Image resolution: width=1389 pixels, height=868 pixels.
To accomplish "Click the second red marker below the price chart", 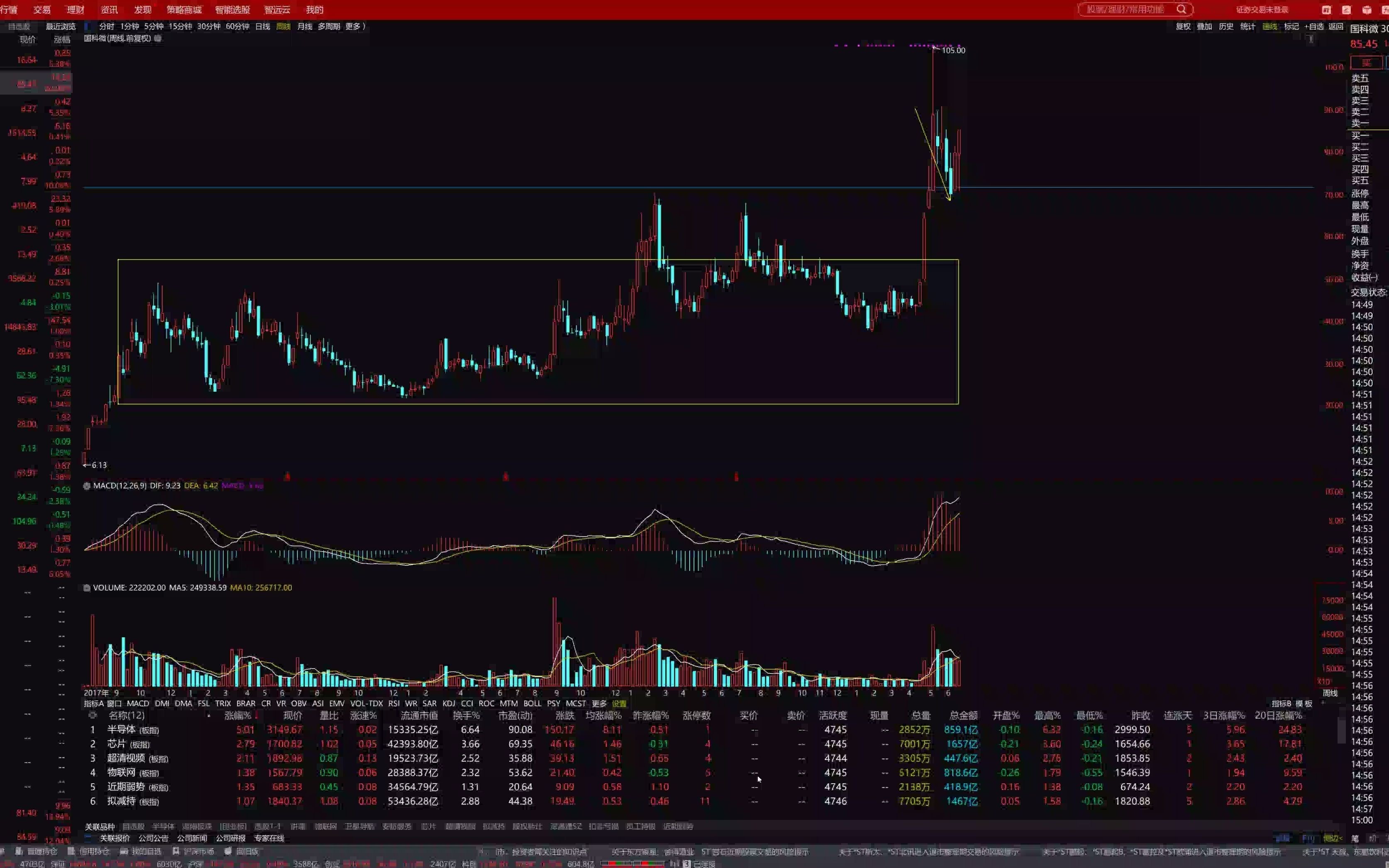I will (x=505, y=476).
